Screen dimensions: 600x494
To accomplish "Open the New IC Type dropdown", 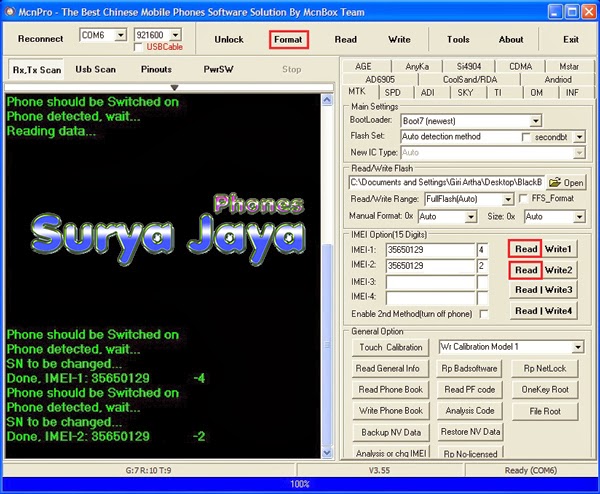I will point(579,153).
